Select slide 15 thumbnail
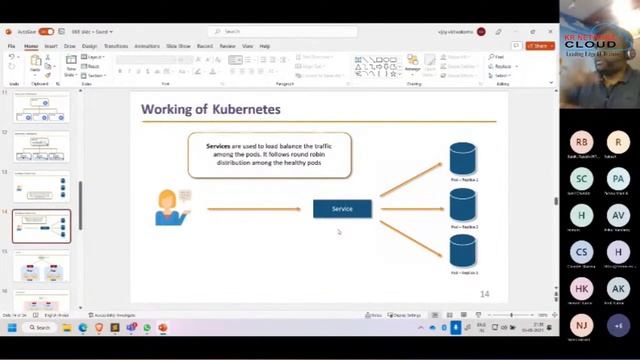 pyautogui.click(x=41, y=267)
